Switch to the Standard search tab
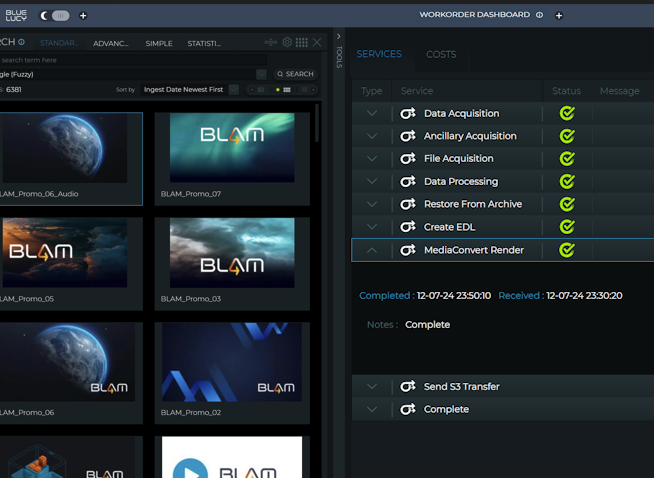The height and width of the screenshot is (478, 654). coord(59,43)
